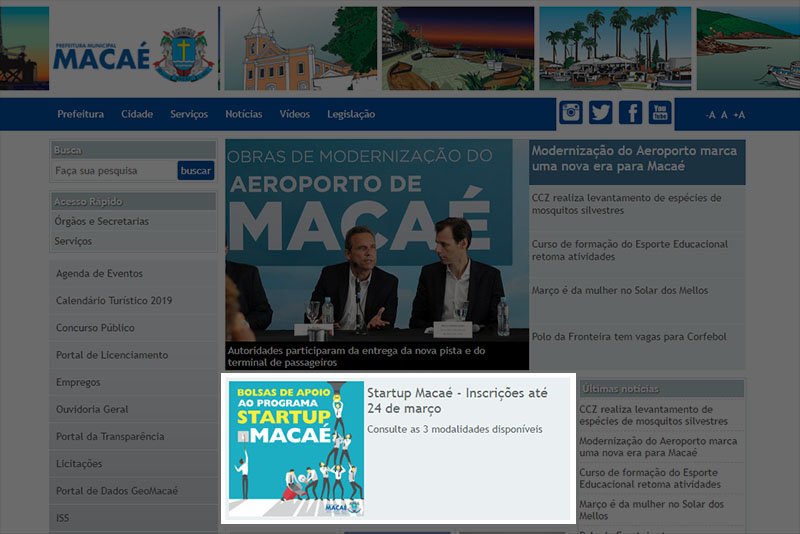Click the Prefeitura Municipal Macaé logo

[134, 55]
